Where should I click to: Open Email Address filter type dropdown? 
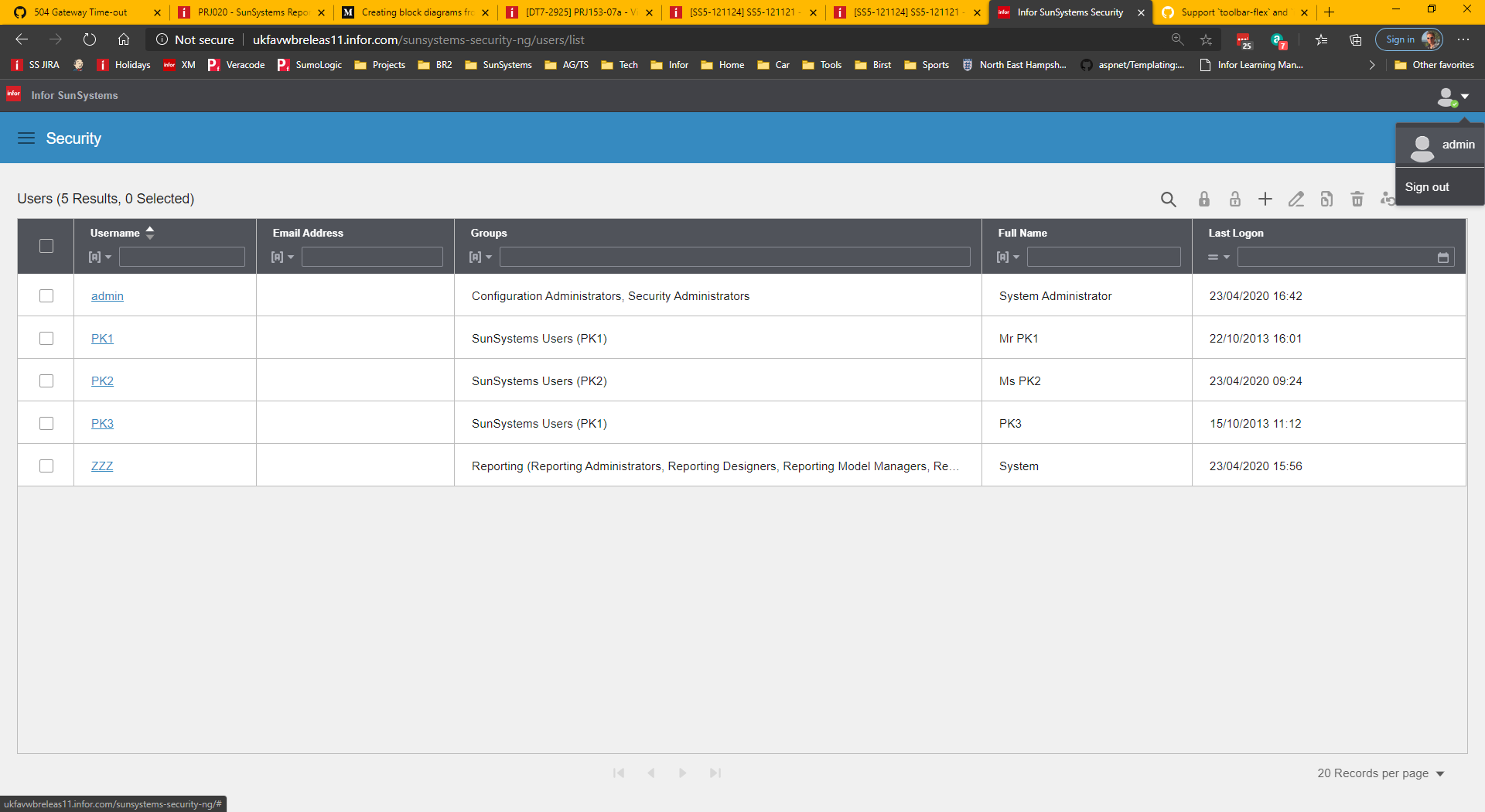coord(283,258)
